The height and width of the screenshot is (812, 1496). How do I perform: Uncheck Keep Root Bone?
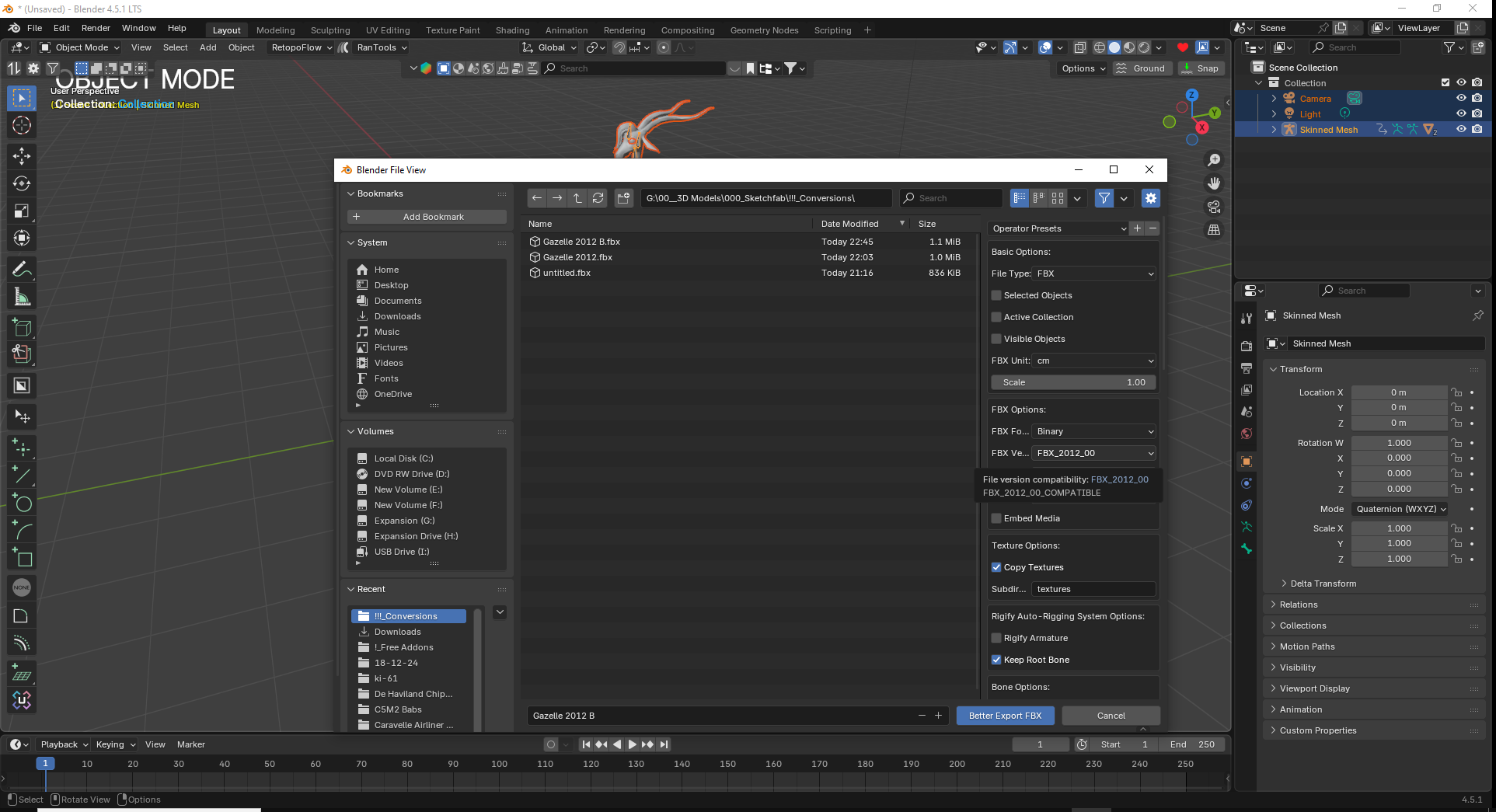click(x=996, y=660)
